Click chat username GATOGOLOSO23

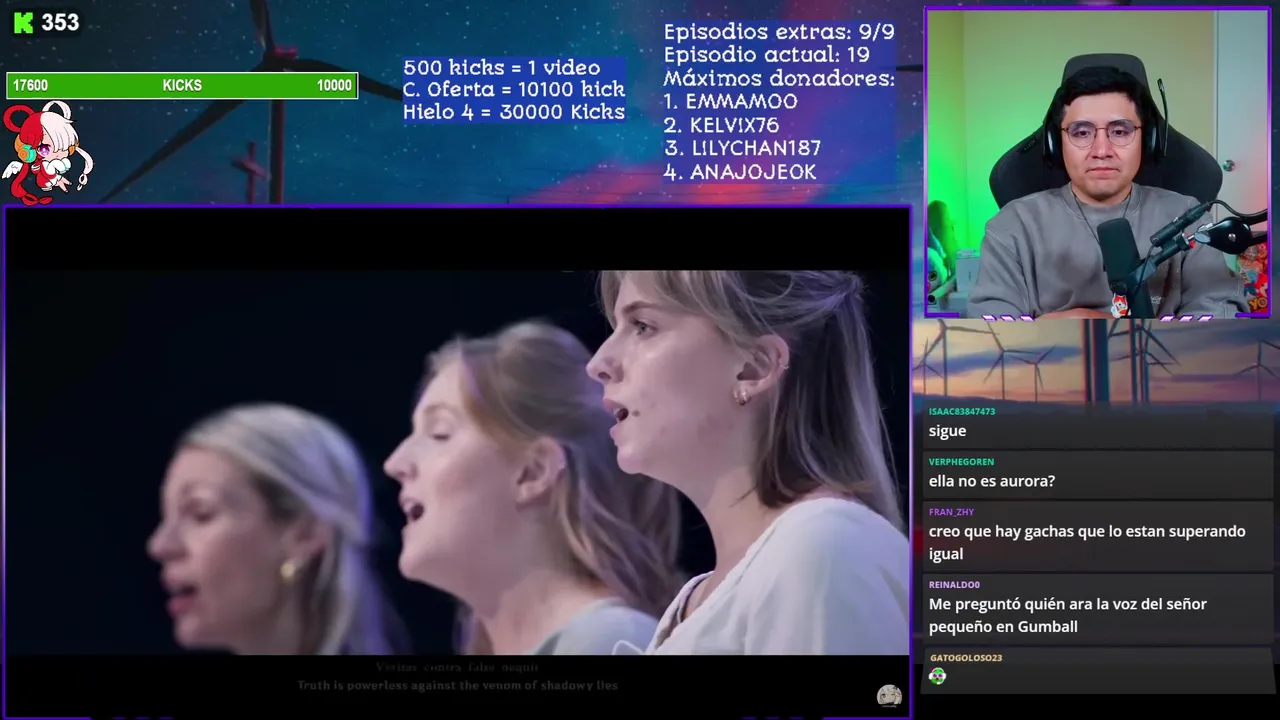click(x=966, y=658)
